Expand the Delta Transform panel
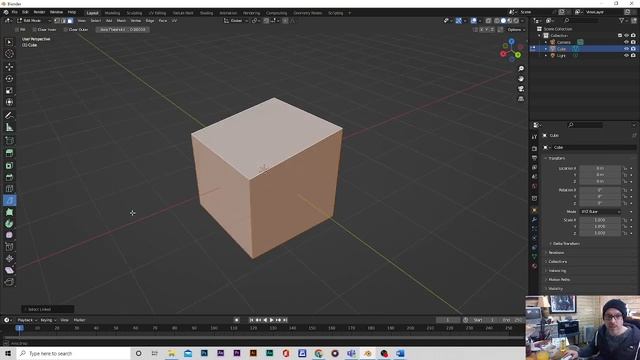The image size is (640, 360). point(565,244)
